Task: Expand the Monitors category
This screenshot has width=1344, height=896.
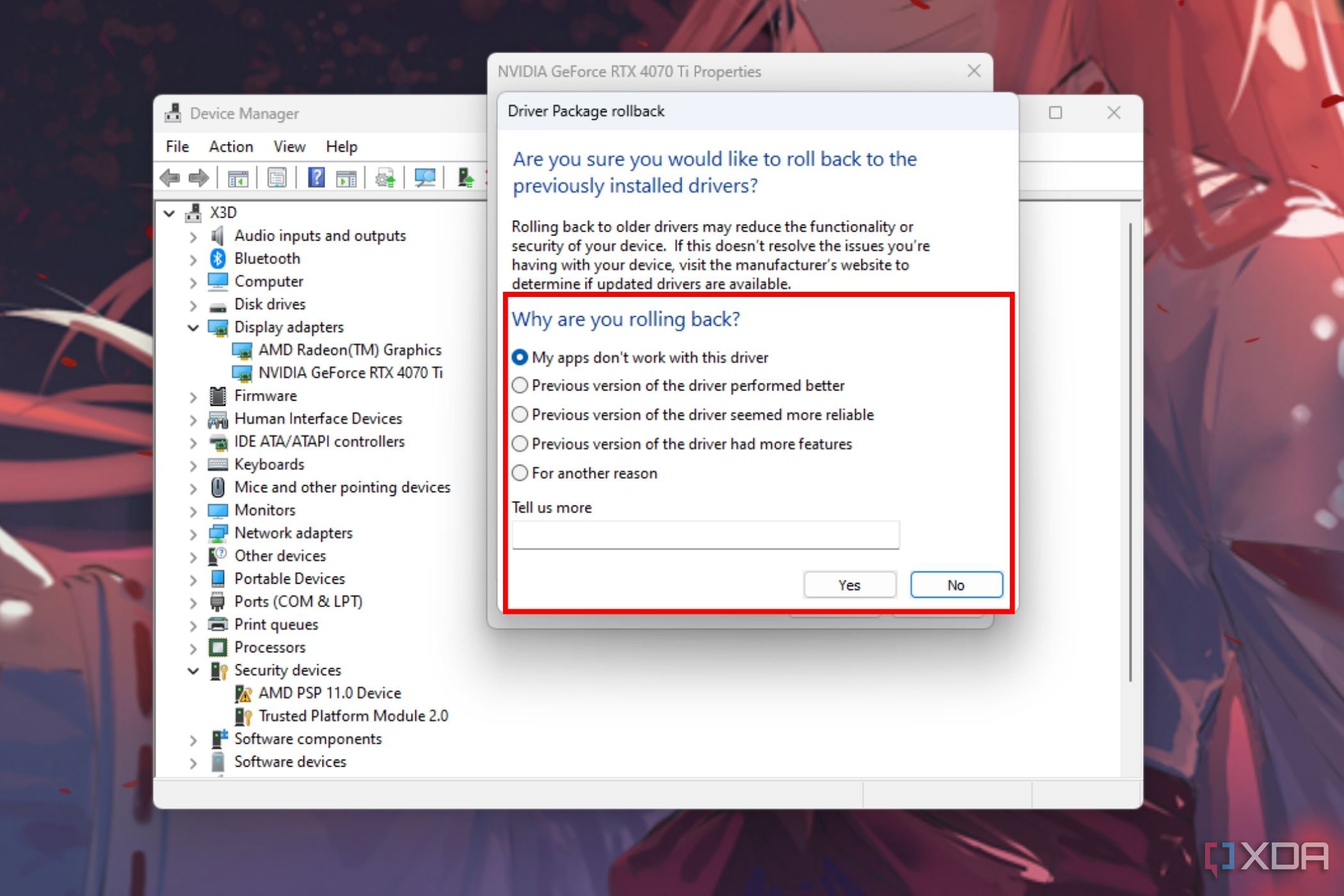Action: [x=193, y=511]
